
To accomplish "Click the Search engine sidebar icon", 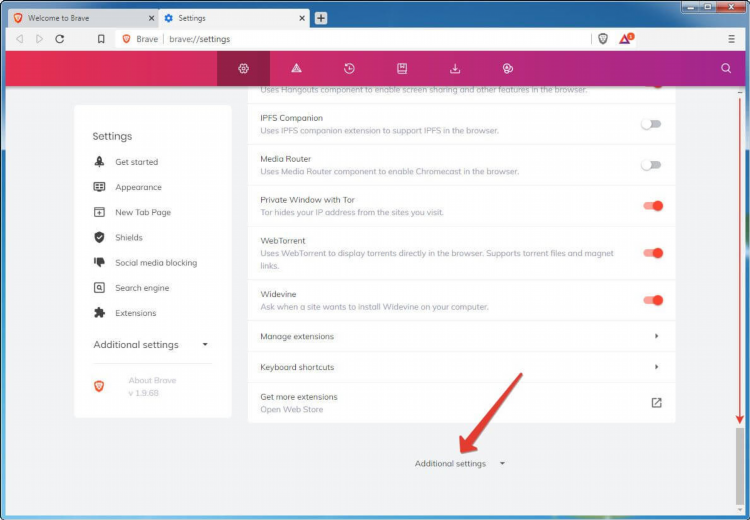I will coord(99,288).
